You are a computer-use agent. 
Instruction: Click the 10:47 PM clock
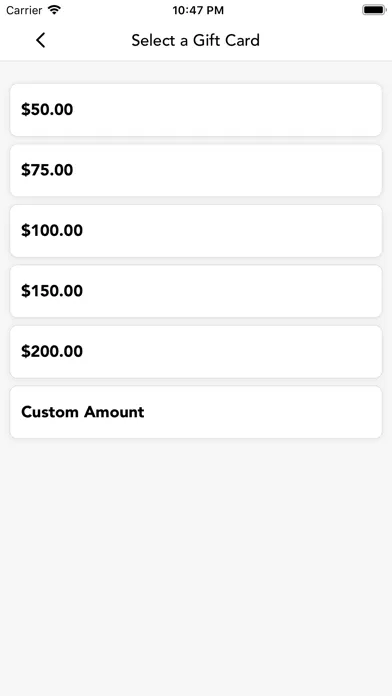click(198, 10)
